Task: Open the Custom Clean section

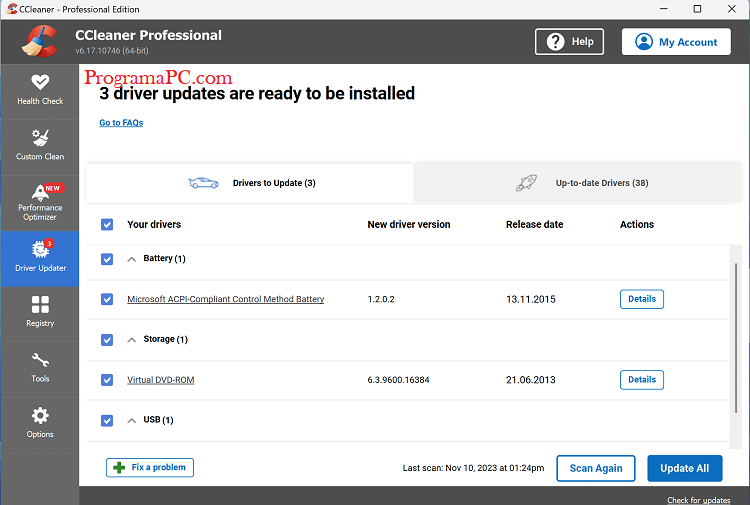Action: [40, 145]
